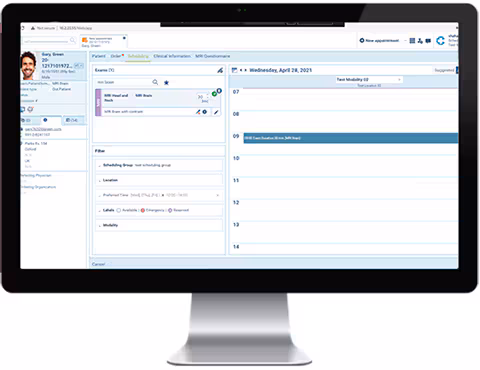480x370 pixels.
Task: Toggle the Emergency label filter
Action: [x=152, y=210]
